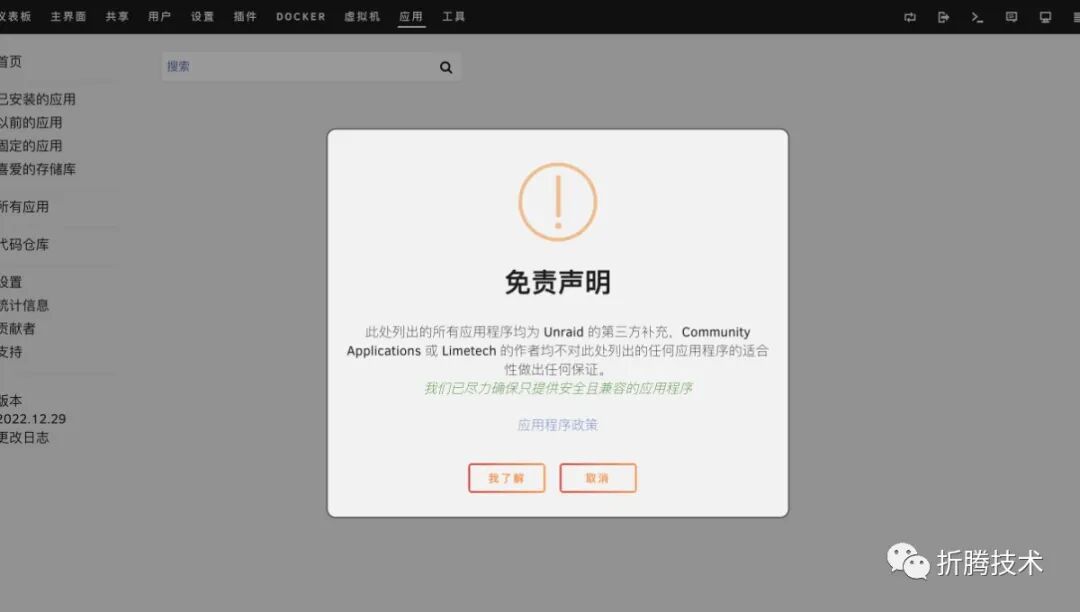Open the DOCKER menu tab
Viewport: 1080px width, 612px height.
coord(301,17)
